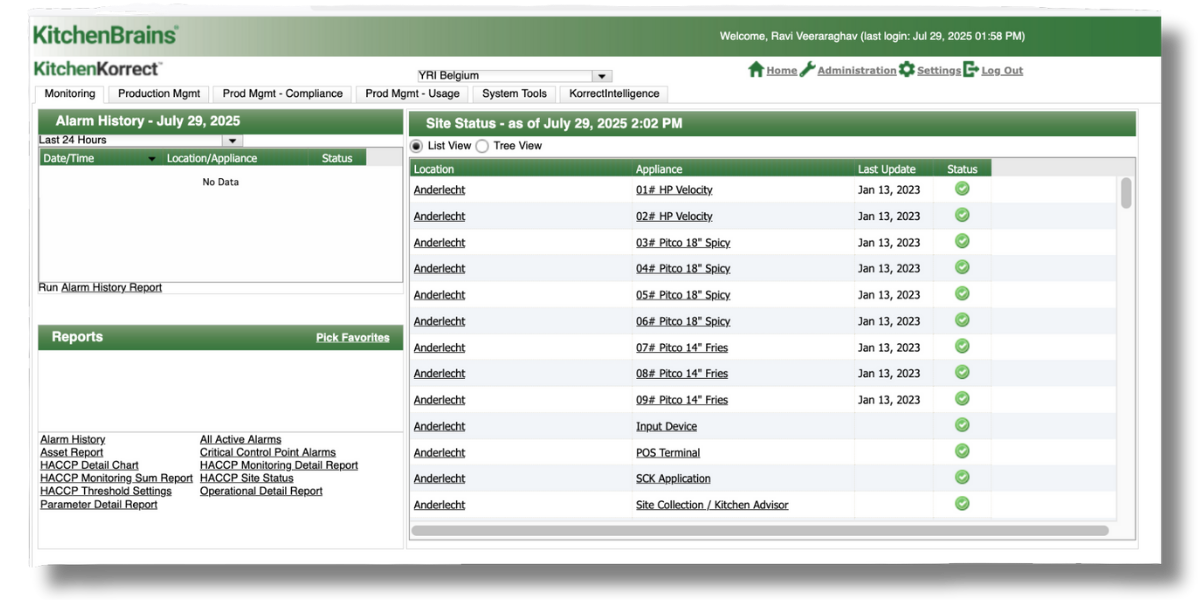Click Jan 13, 2023 in 05# Pitco row

tap(889, 295)
